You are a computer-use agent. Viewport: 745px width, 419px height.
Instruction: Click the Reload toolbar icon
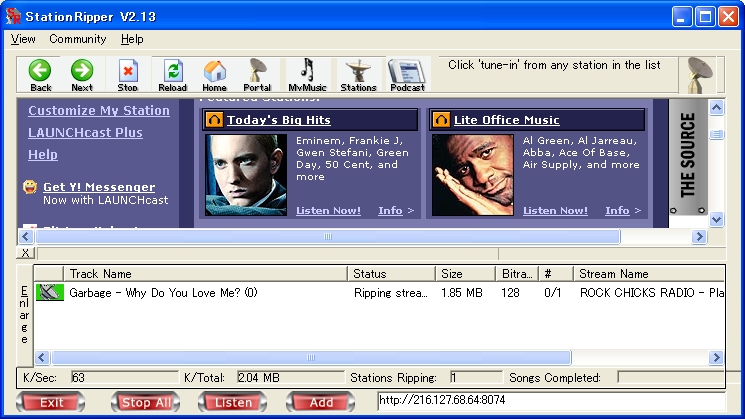[172, 75]
